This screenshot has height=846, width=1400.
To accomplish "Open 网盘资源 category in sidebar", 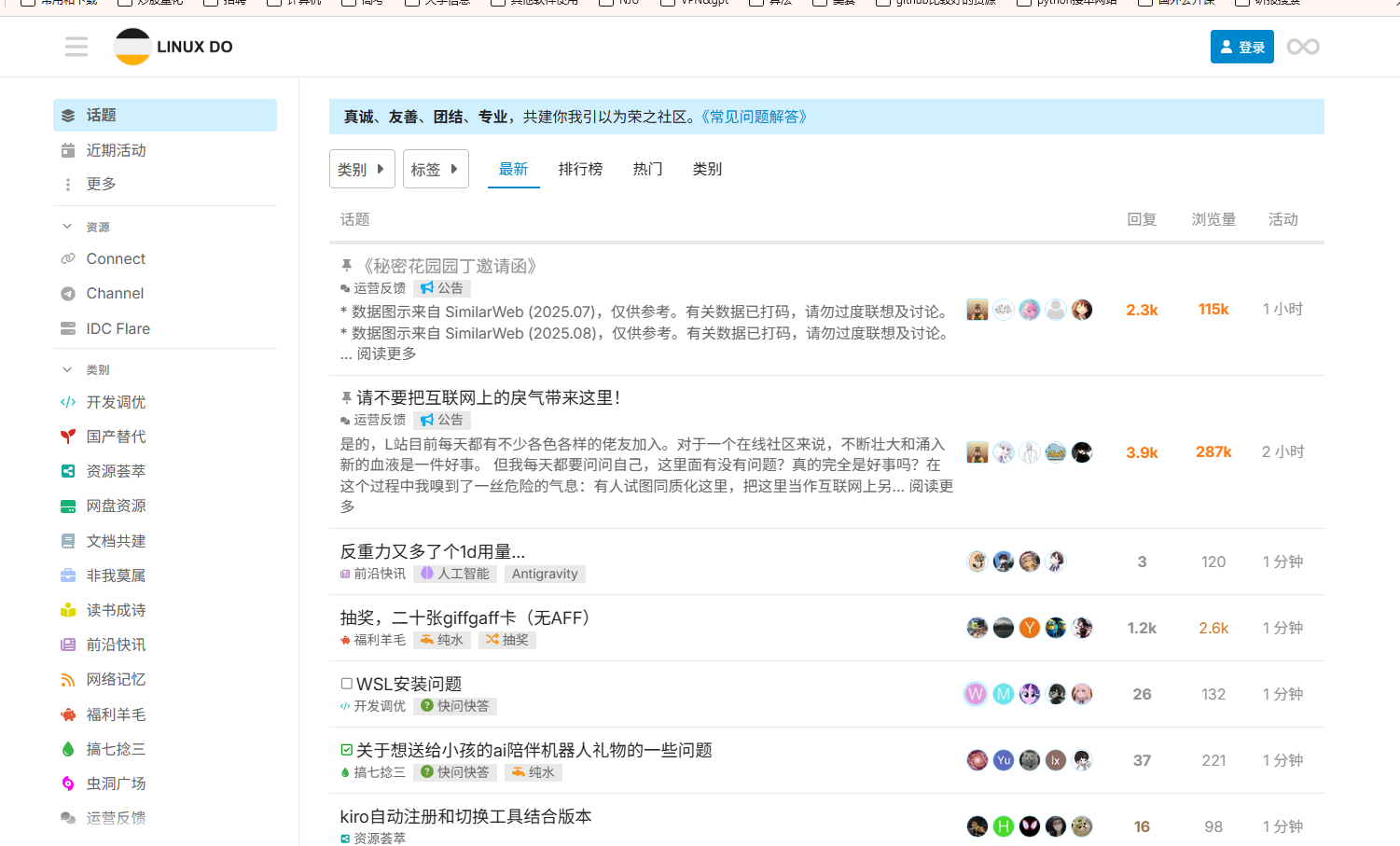I will pyautogui.click(x=116, y=506).
